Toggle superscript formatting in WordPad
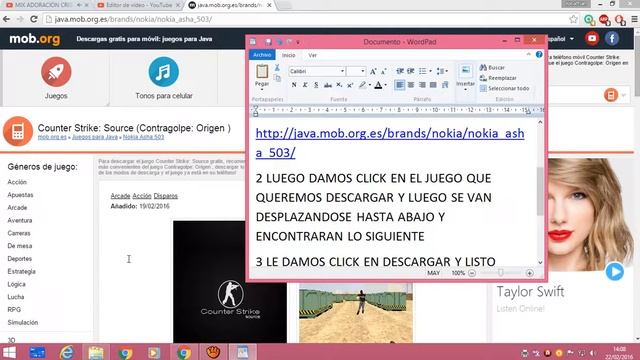640x360 pixels. [350, 85]
